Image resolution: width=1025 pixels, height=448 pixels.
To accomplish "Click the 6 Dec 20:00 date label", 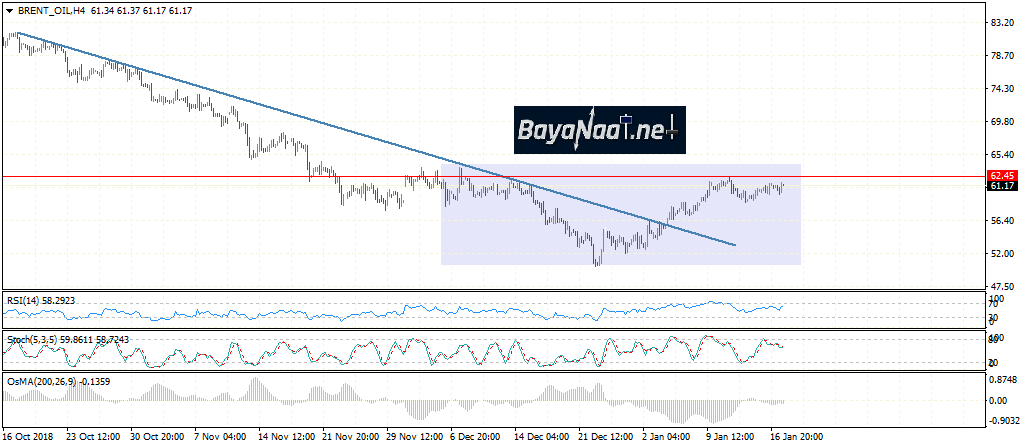I will (474, 438).
